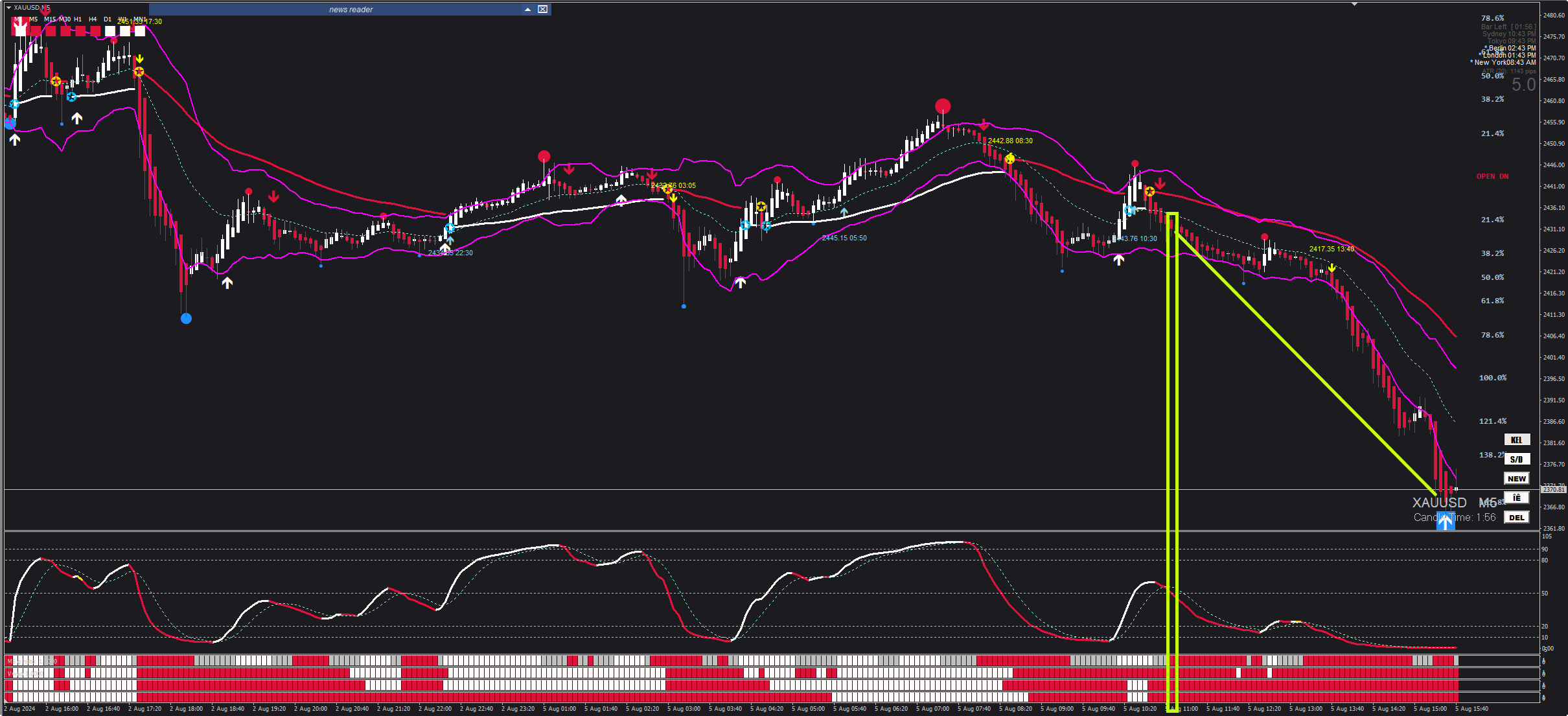Collapse the news reader panel arrow

(527, 9)
